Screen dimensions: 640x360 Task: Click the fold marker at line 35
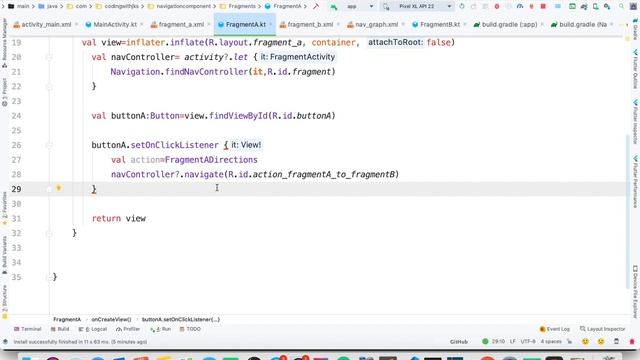49,278
